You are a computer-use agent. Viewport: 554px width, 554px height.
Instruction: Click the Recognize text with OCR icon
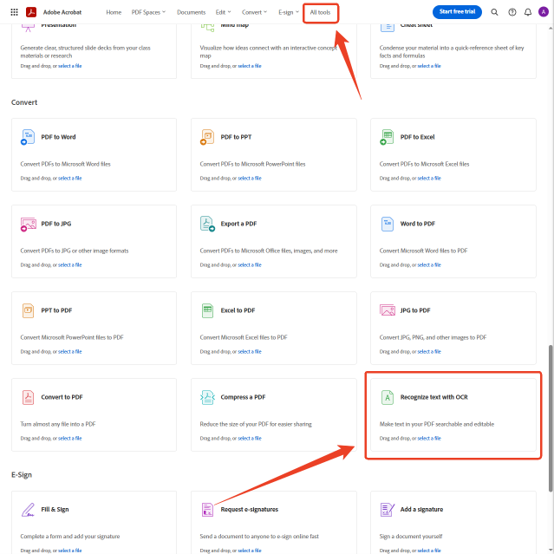pyautogui.click(x=387, y=397)
